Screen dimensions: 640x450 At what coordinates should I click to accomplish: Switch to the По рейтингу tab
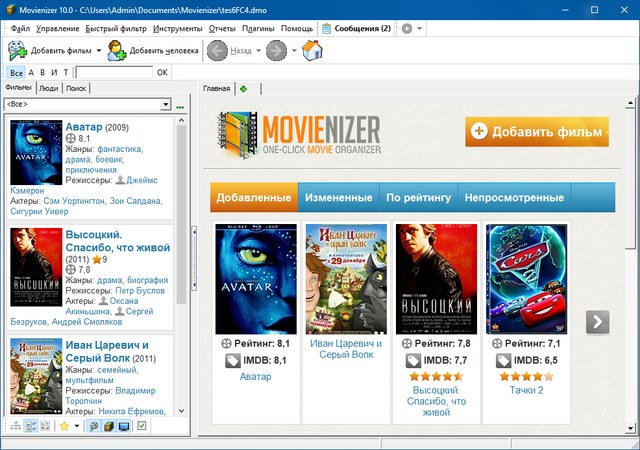[418, 197]
